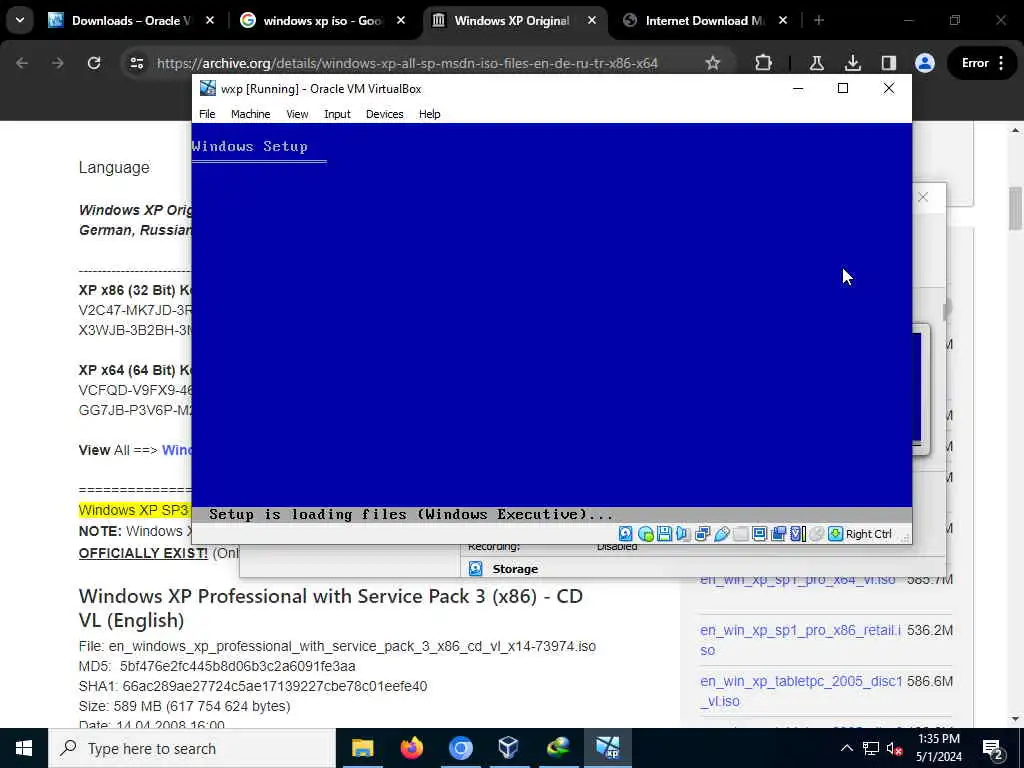
Task: Click the browser page vertical scrollbar thumb
Action: click(x=1016, y=208)
